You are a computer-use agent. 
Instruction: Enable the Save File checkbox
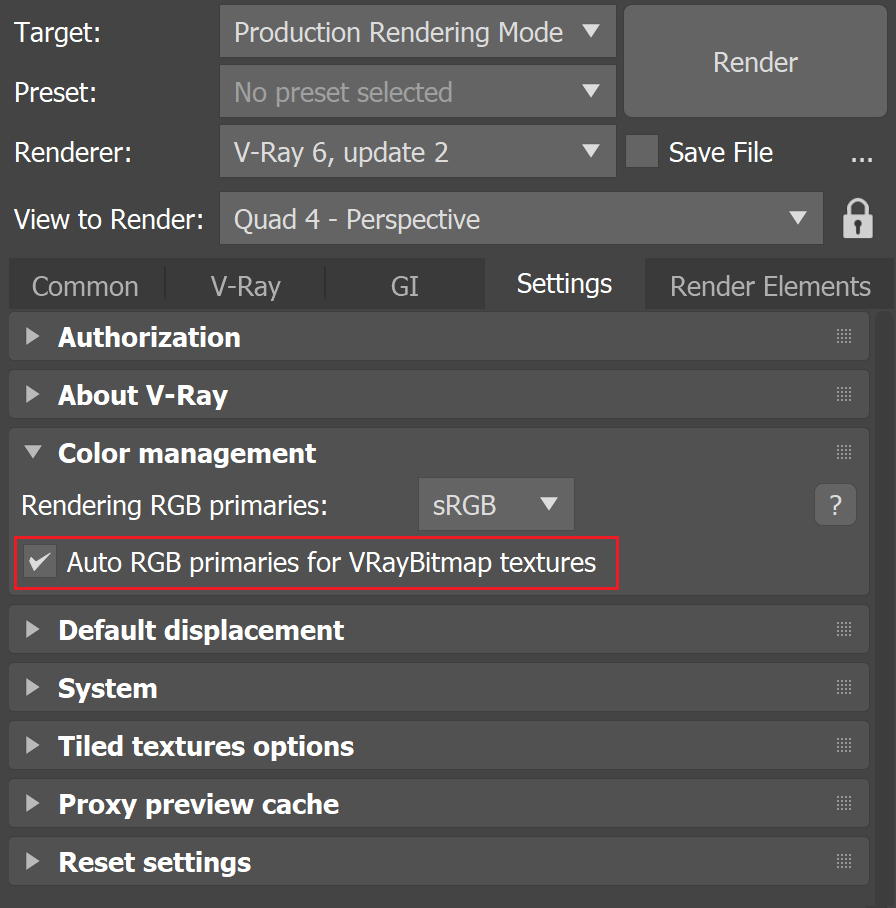click(641, 152)
